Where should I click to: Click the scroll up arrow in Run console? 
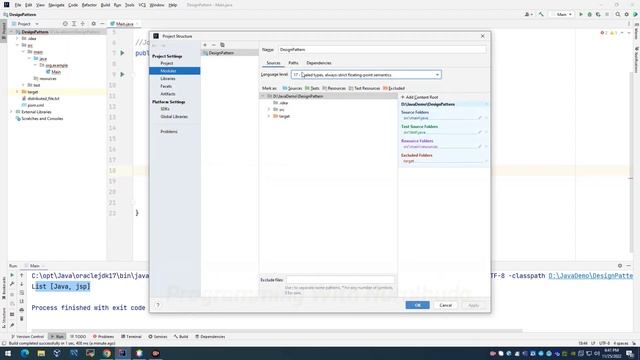coord(22,276)
